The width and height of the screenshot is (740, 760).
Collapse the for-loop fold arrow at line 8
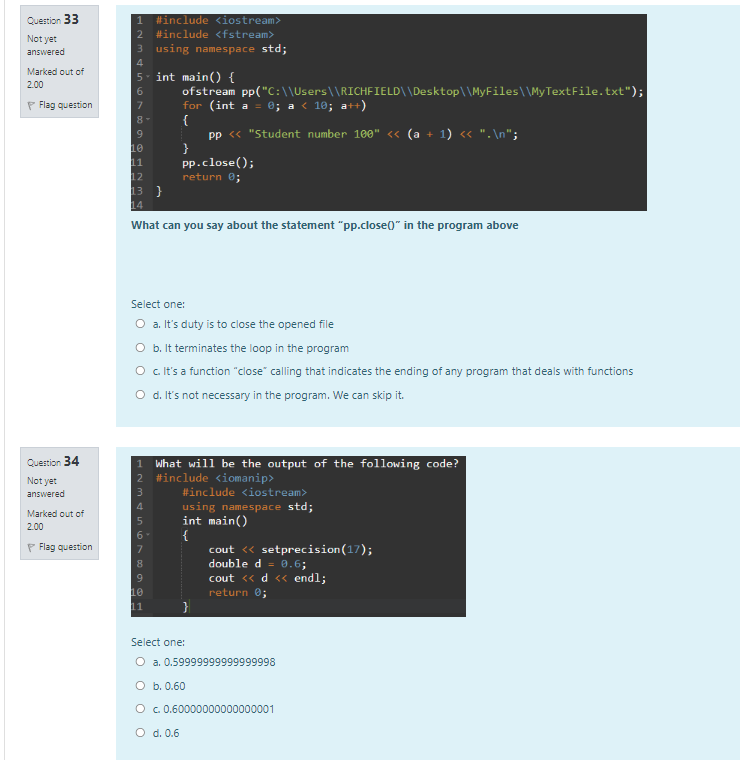tap(148, 119)
